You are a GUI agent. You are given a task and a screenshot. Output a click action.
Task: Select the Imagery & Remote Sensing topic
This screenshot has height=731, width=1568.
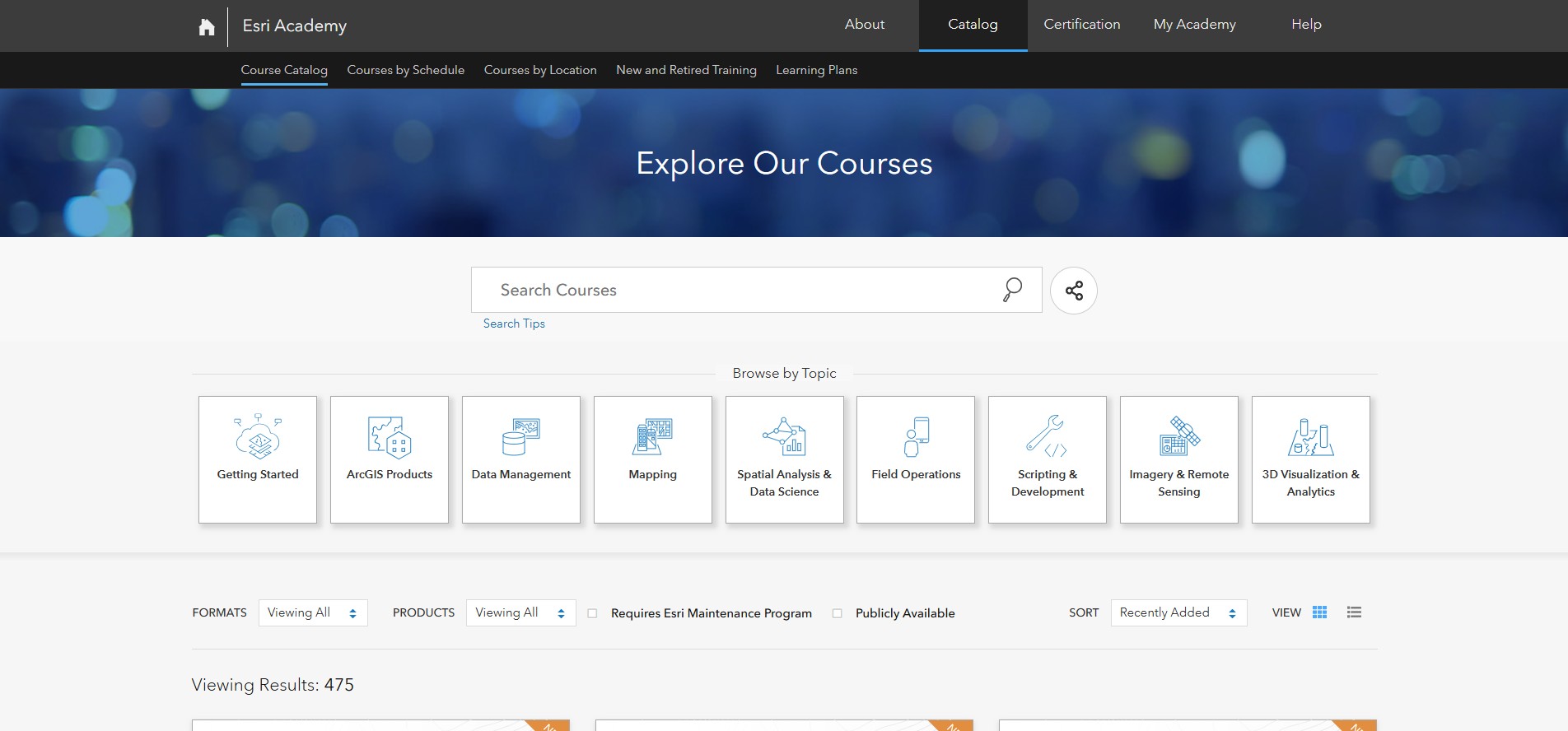click(1178, 459)
